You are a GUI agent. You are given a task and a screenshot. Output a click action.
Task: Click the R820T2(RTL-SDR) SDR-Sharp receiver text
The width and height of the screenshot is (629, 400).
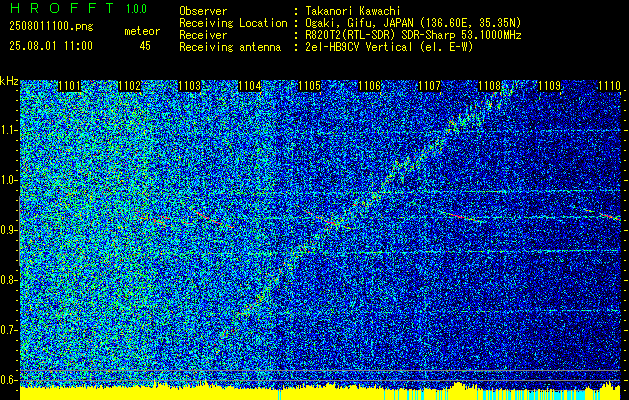[x=413, y=35]
